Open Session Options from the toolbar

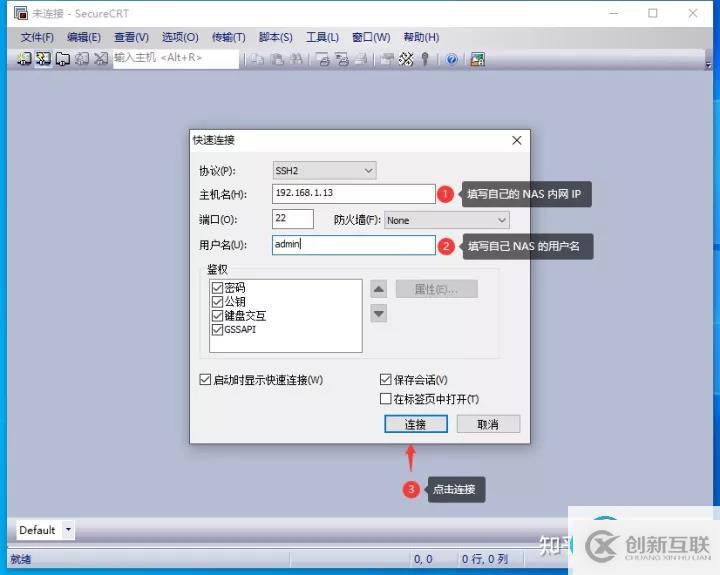(x=388, y=59)
